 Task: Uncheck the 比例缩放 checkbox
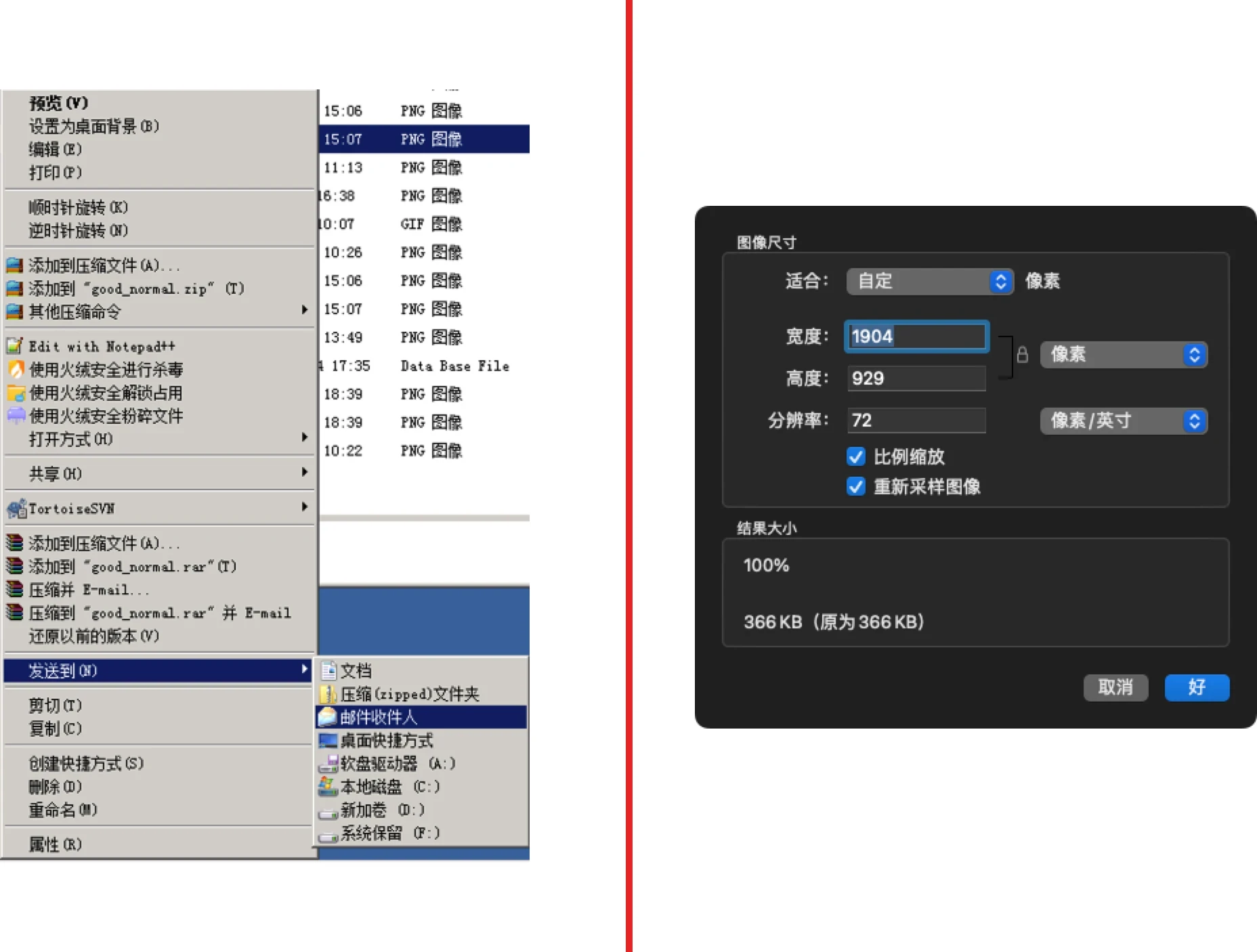(855, 457)
